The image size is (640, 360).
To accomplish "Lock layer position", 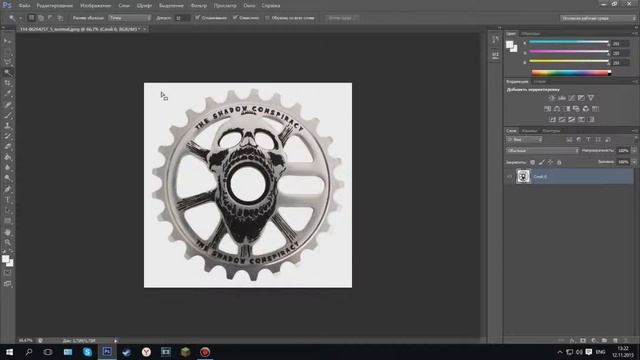I will coord(550,162).
